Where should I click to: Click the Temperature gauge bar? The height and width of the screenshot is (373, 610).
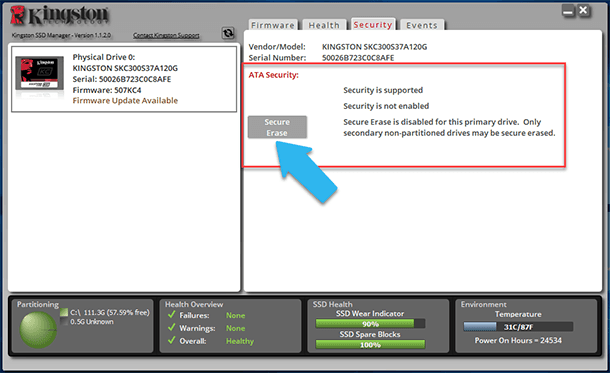[x=518, y=326]
